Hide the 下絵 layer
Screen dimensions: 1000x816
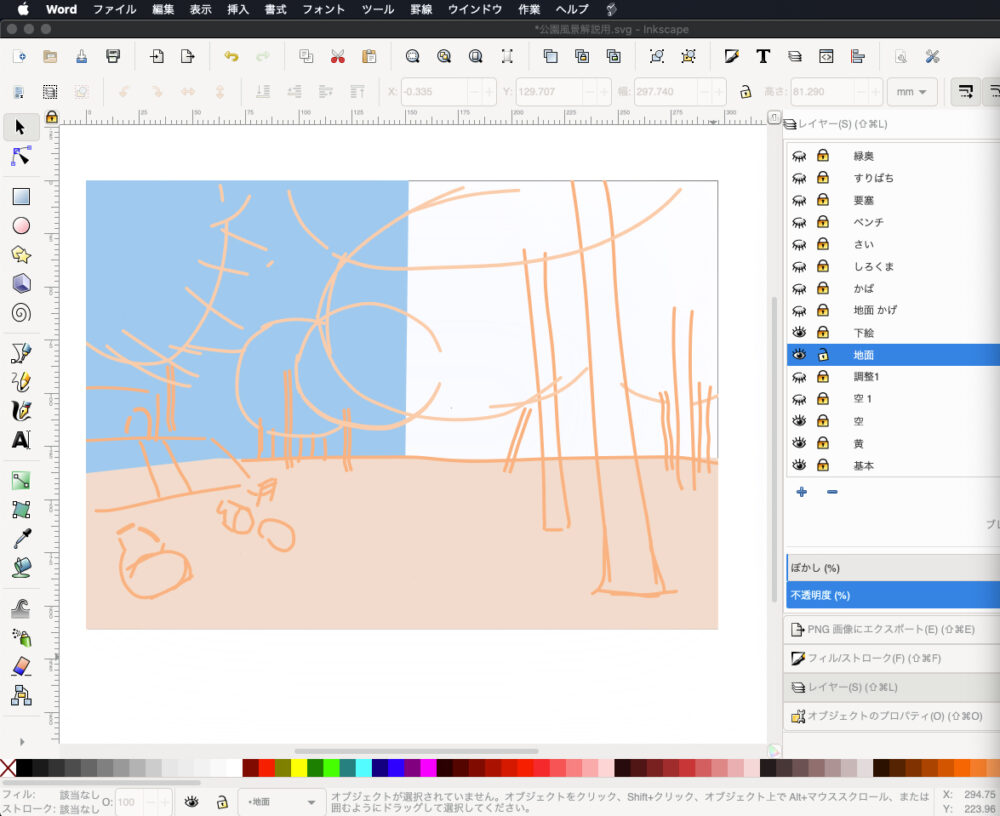coord(799,332)
